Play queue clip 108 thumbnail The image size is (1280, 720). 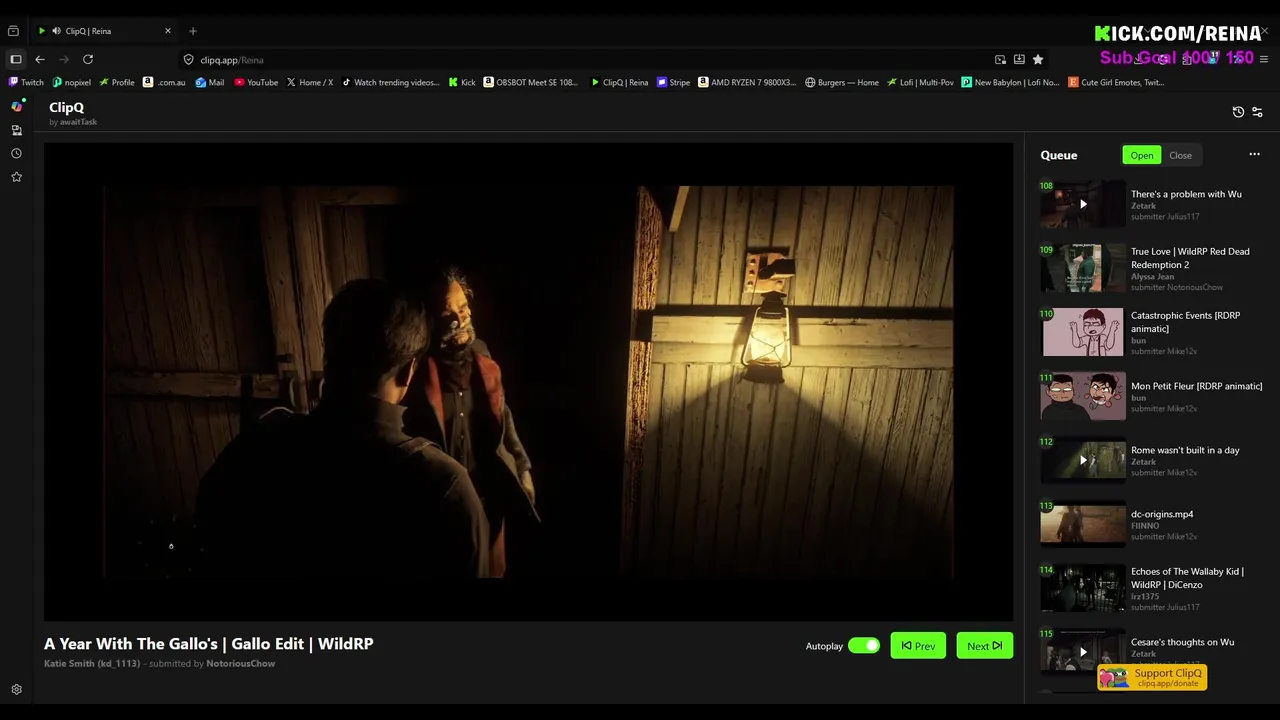point(1083,204)
